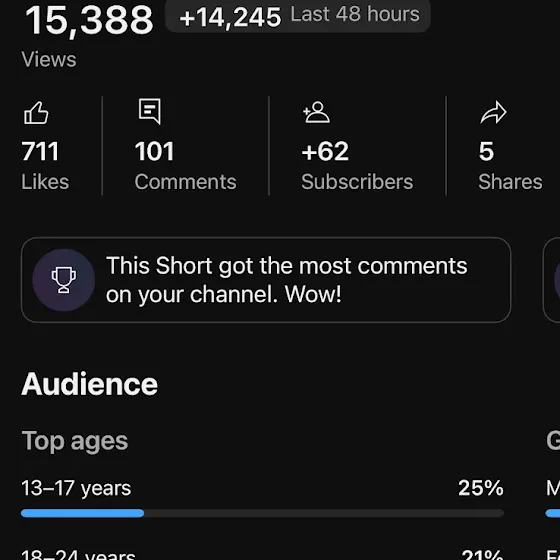
Task: Select the 18–24 years age row
Action: click(262, 554)
